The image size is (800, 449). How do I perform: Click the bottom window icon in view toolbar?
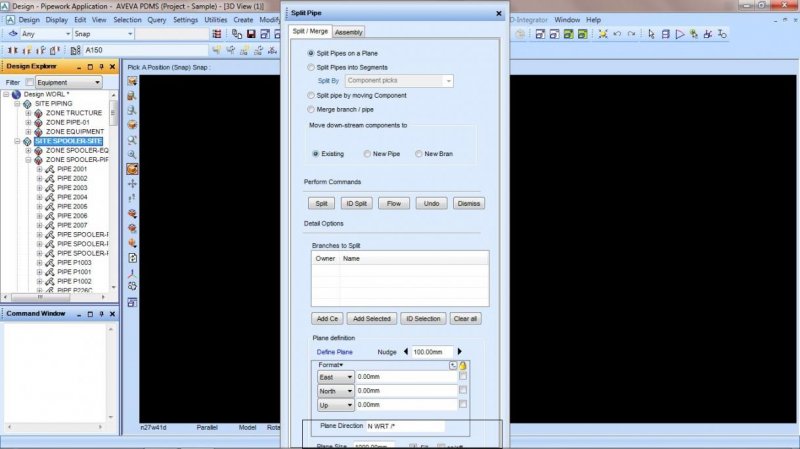pos(132,303)
